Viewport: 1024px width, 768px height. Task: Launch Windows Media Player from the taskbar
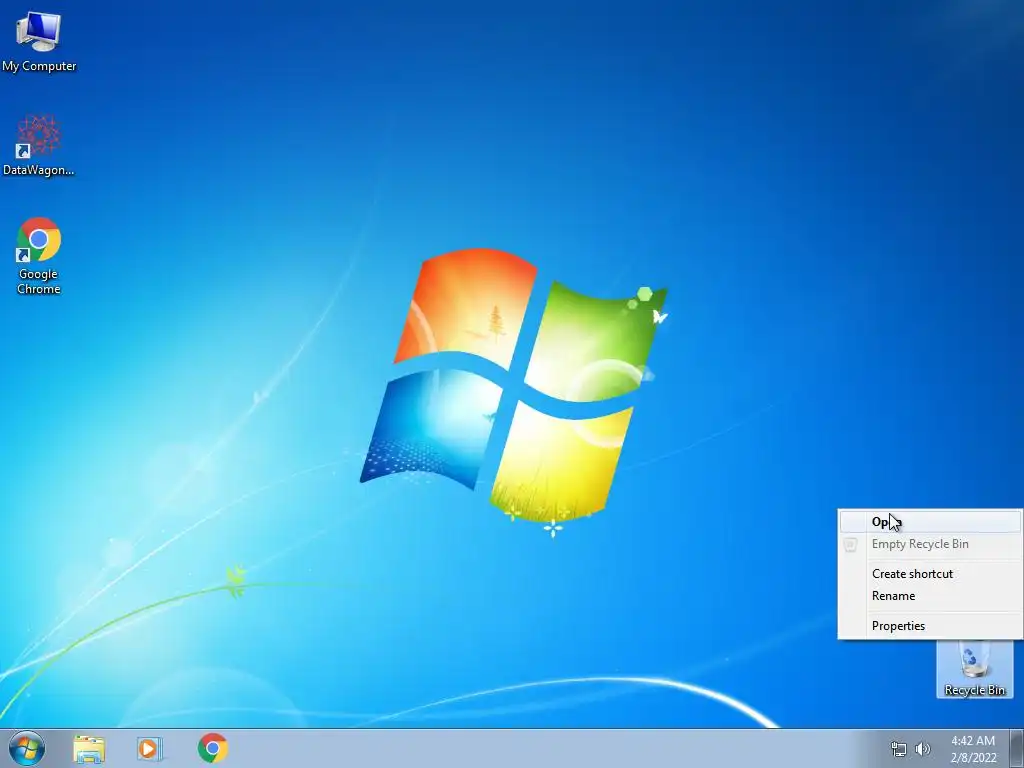[x=150, y=748]
